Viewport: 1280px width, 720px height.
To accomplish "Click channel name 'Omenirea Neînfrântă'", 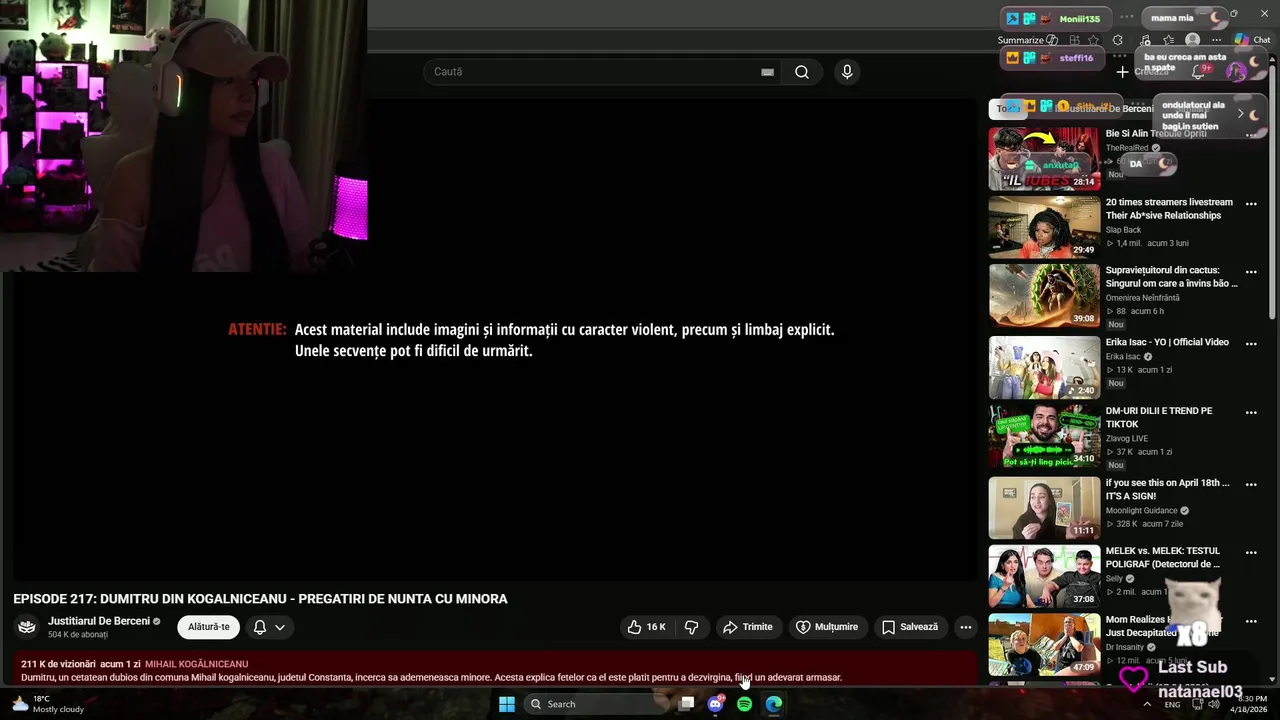I will [x=1142, y=298].
